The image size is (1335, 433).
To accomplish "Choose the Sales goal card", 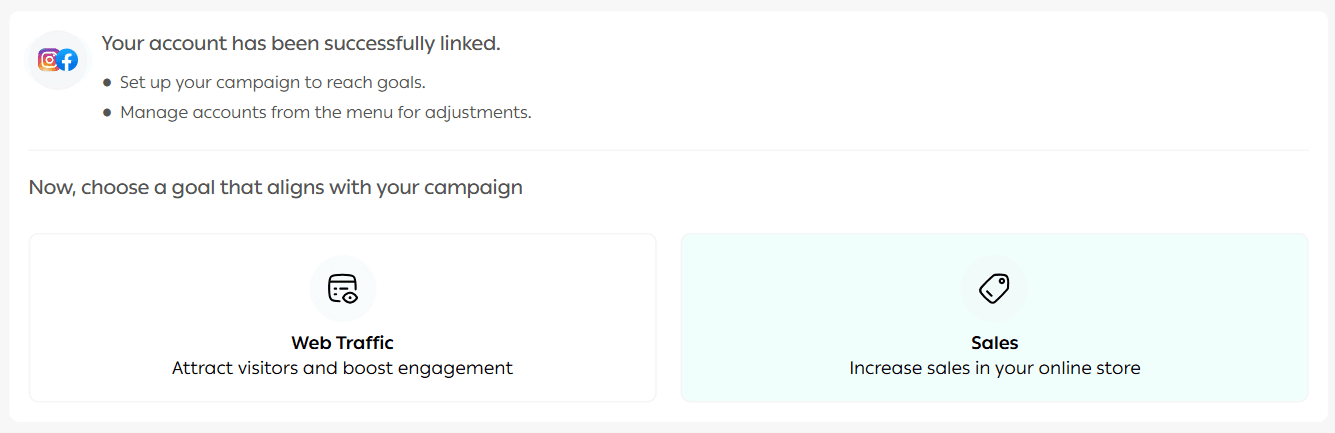I will click(994, 317).
